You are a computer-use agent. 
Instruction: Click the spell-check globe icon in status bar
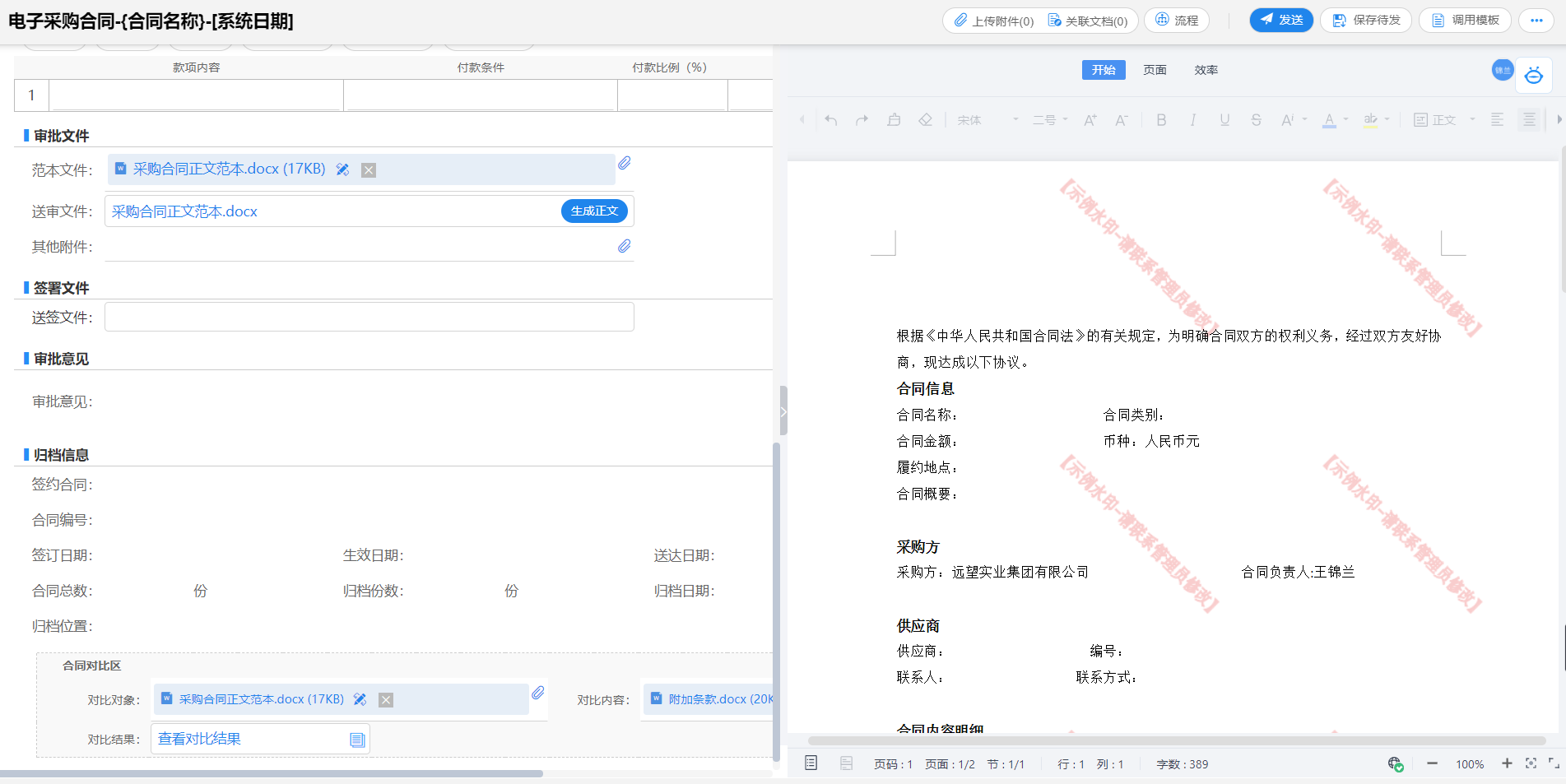[1395, 764]
